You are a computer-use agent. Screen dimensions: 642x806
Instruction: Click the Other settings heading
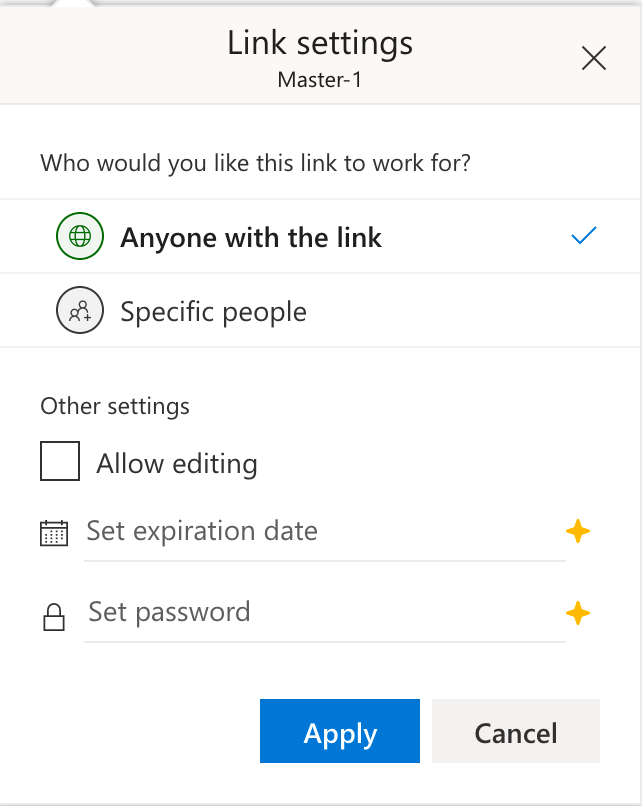[x=115, y=406]
